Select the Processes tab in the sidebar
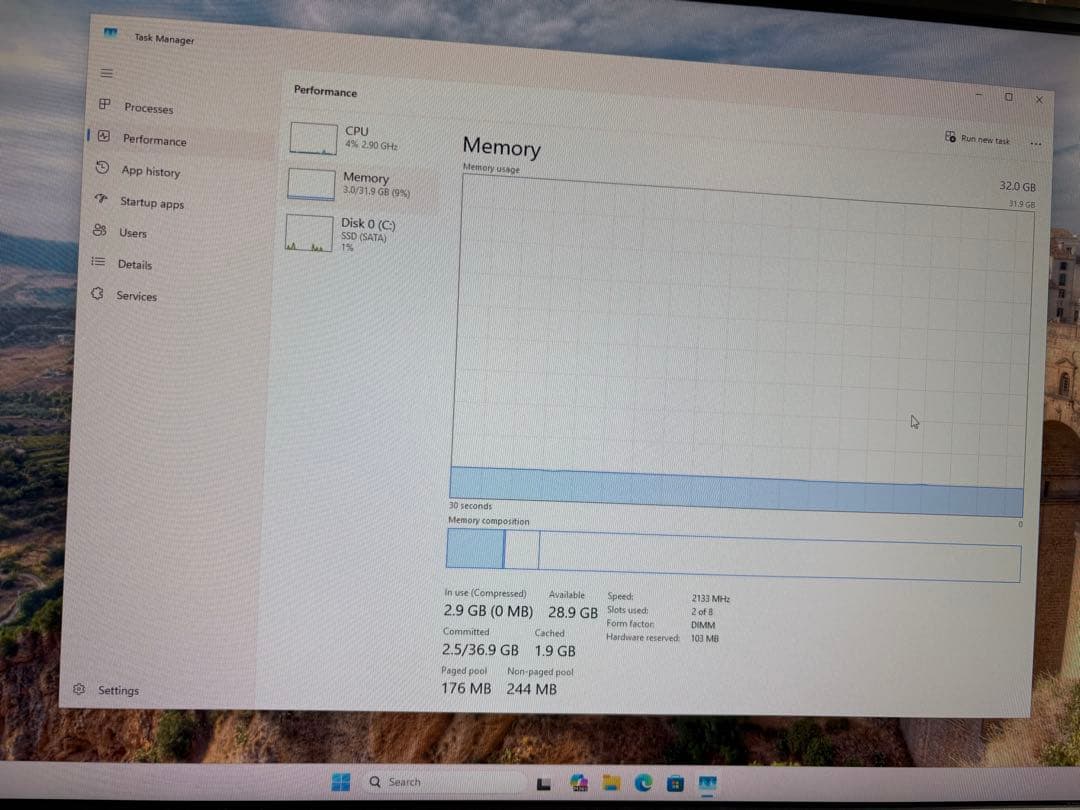Screen dimensions: 1080x810 pos(148,108)
